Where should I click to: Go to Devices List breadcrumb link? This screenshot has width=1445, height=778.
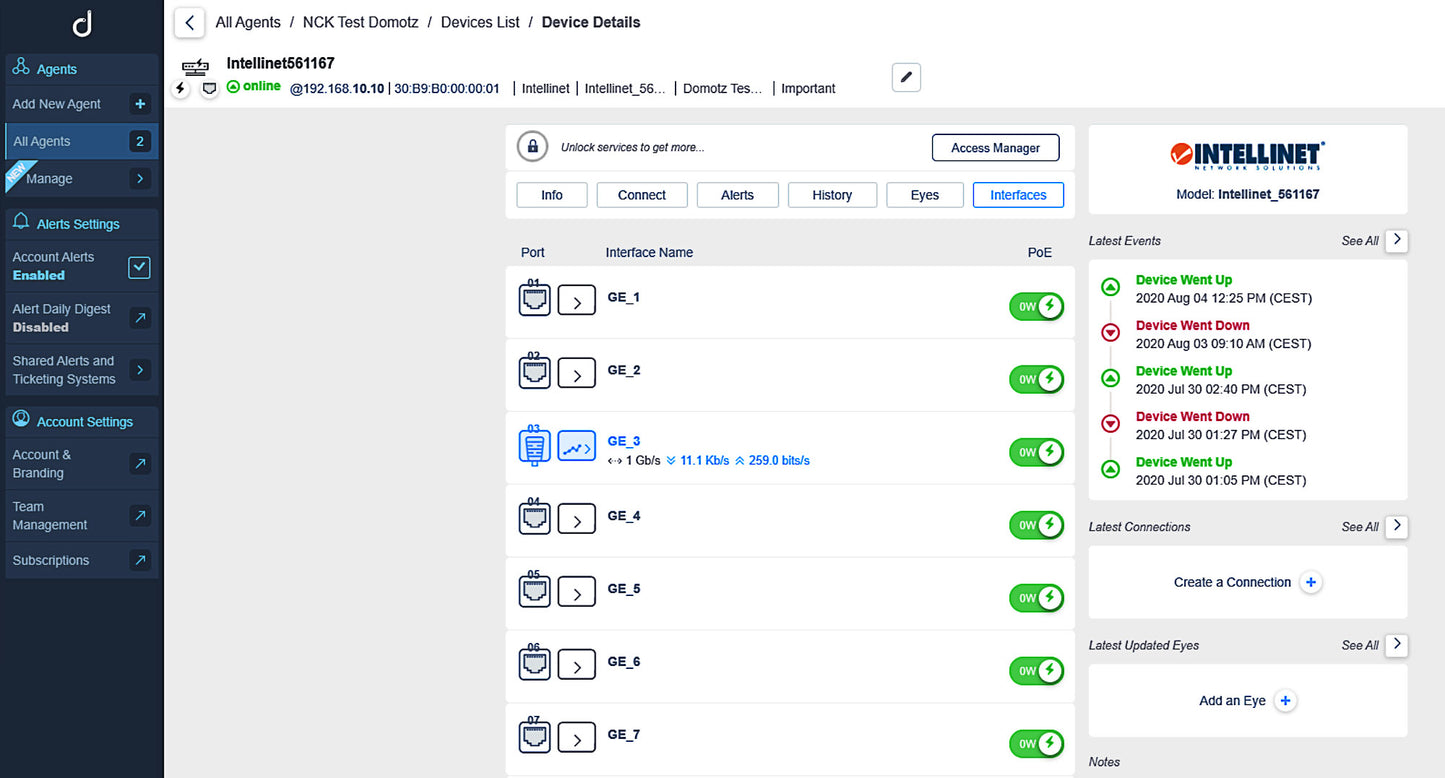(480, 22)
